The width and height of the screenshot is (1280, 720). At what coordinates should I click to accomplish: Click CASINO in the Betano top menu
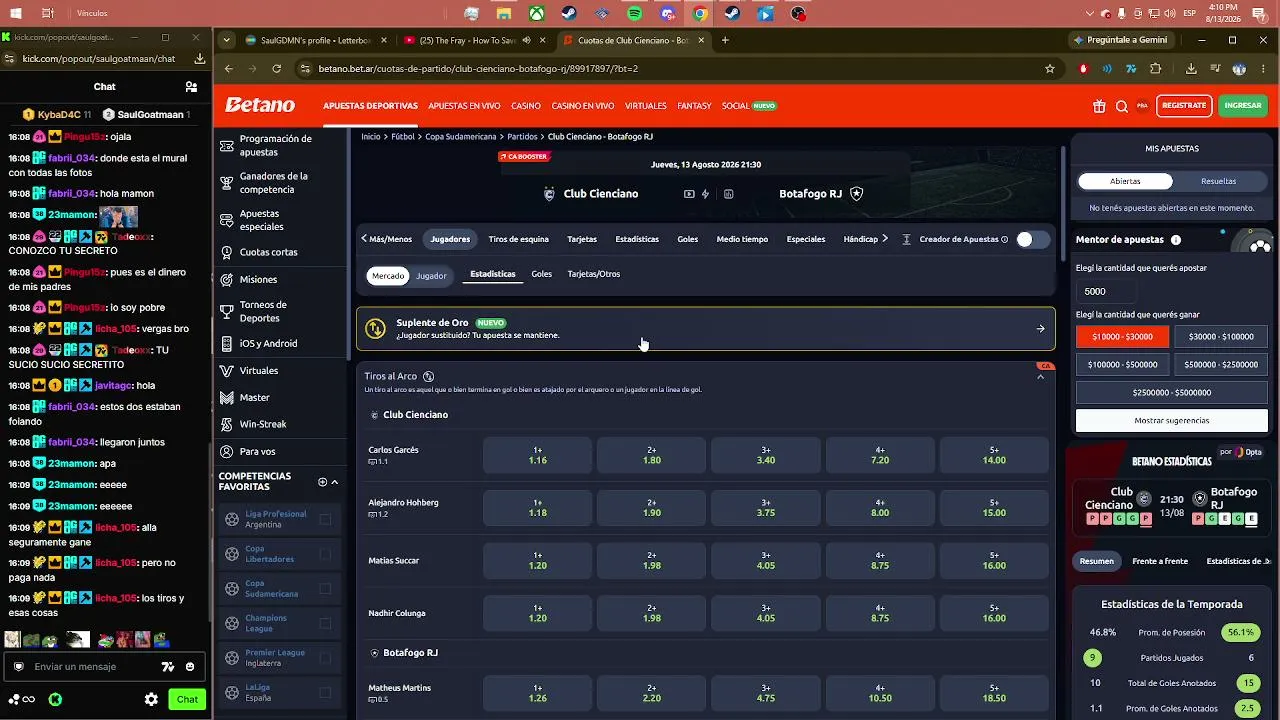click(526, 106)
